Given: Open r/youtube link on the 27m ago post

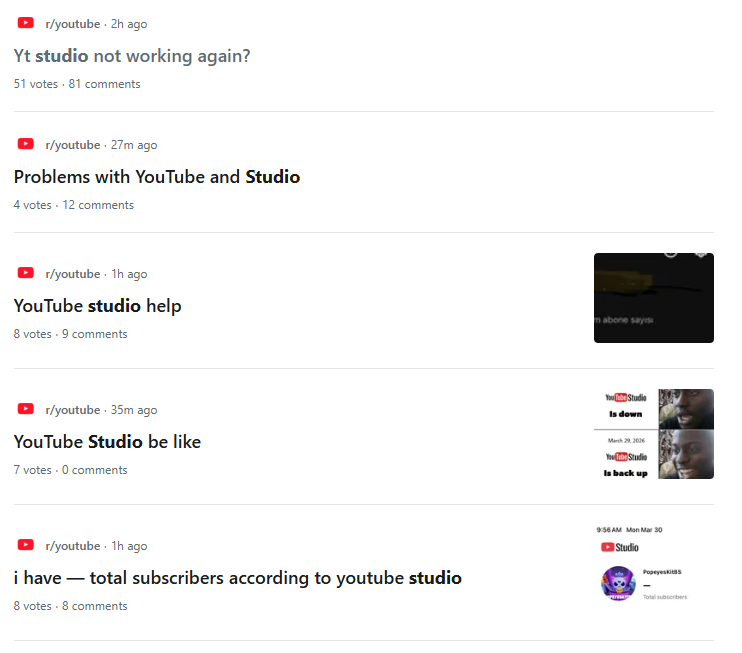Looking at the screenshot, I should (73, 145).
